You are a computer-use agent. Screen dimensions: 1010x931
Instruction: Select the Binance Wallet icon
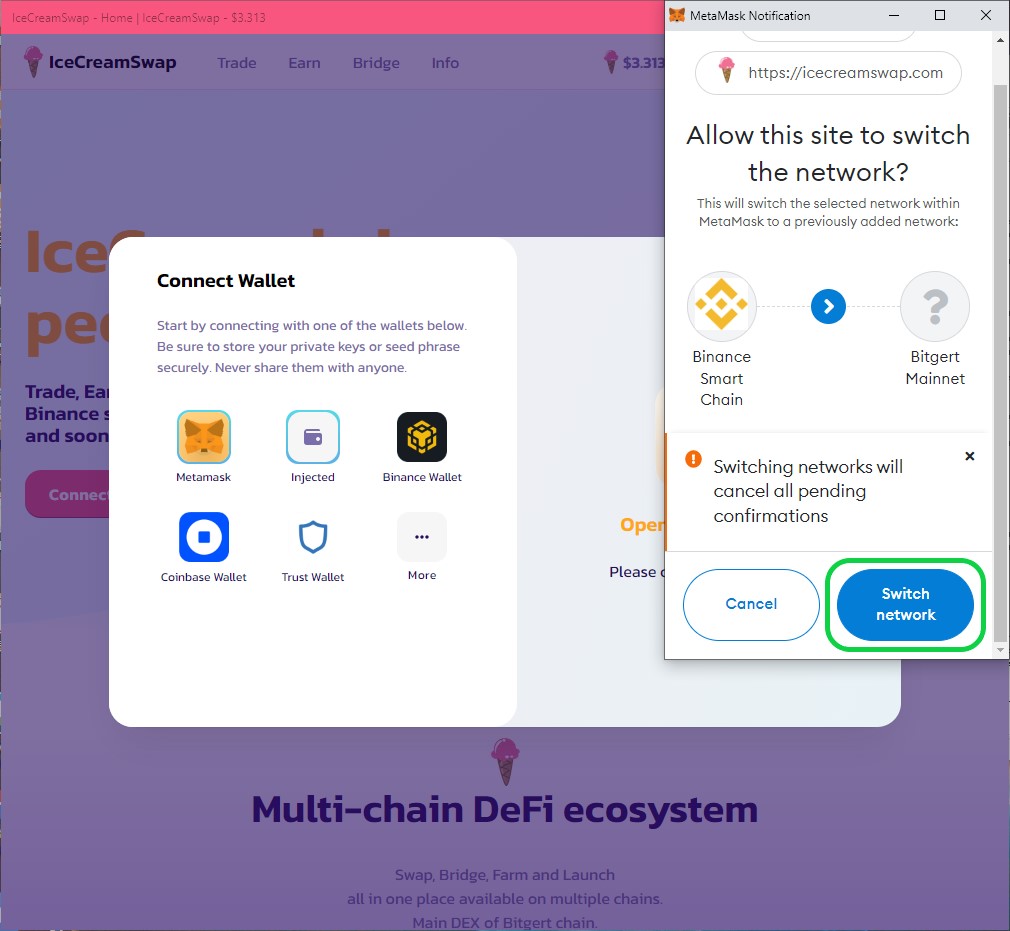pyautogui.click(x=422, y=437)
